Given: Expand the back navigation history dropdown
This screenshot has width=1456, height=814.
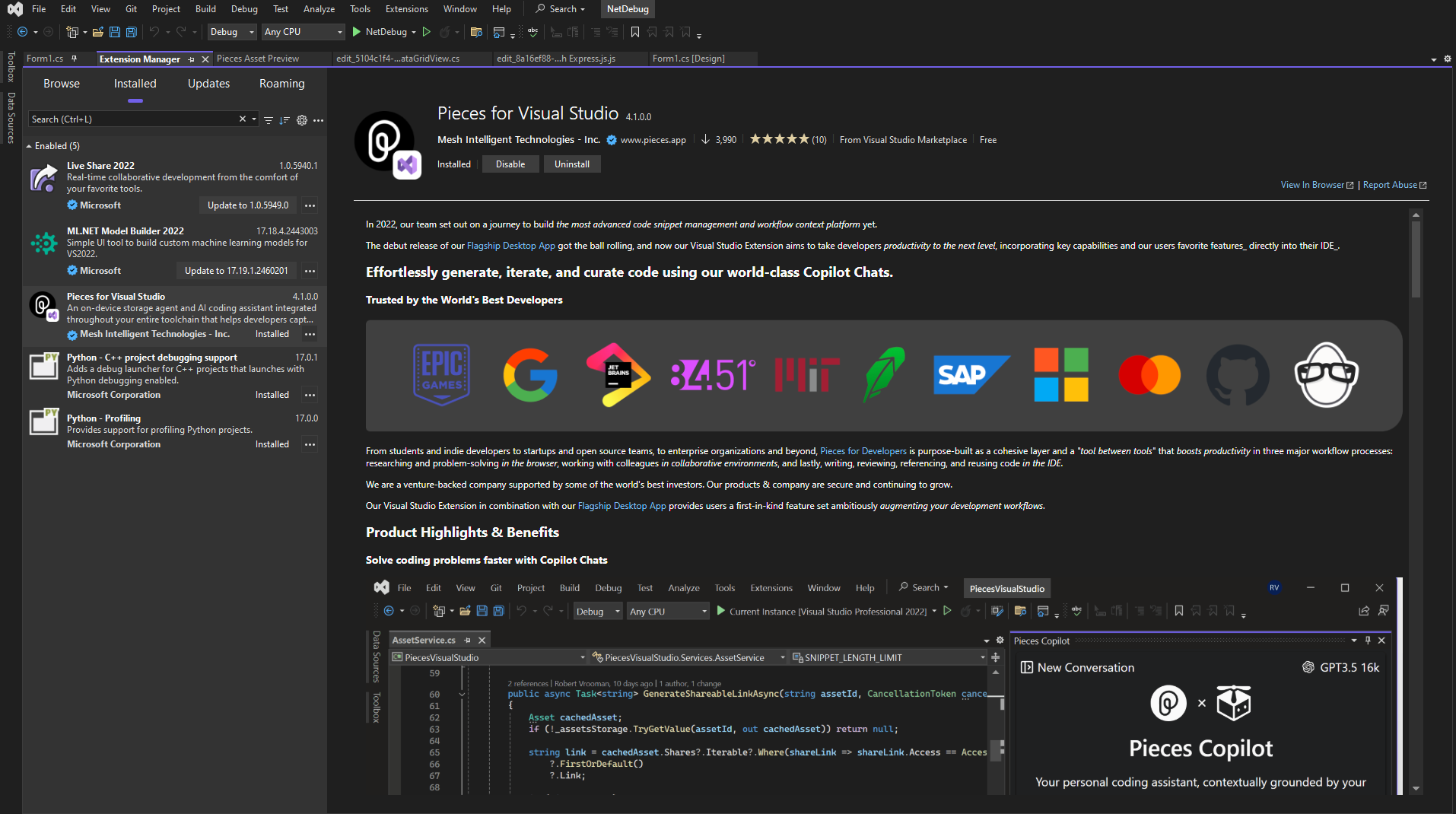Looking at the screenshot, I should click(36, 32).
